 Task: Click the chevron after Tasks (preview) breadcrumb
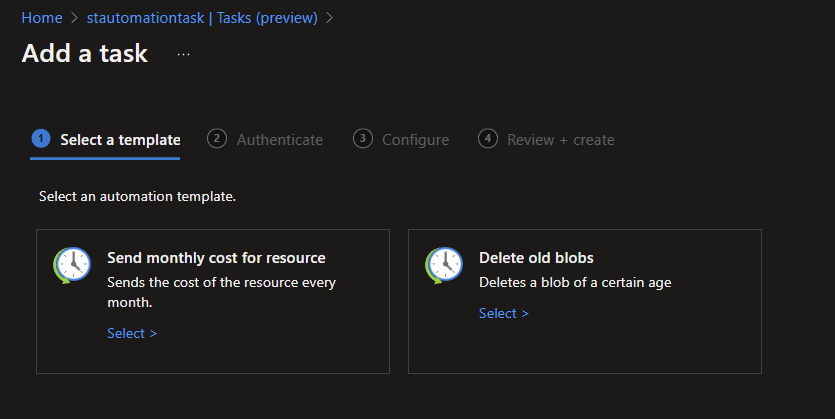(329, 18)
